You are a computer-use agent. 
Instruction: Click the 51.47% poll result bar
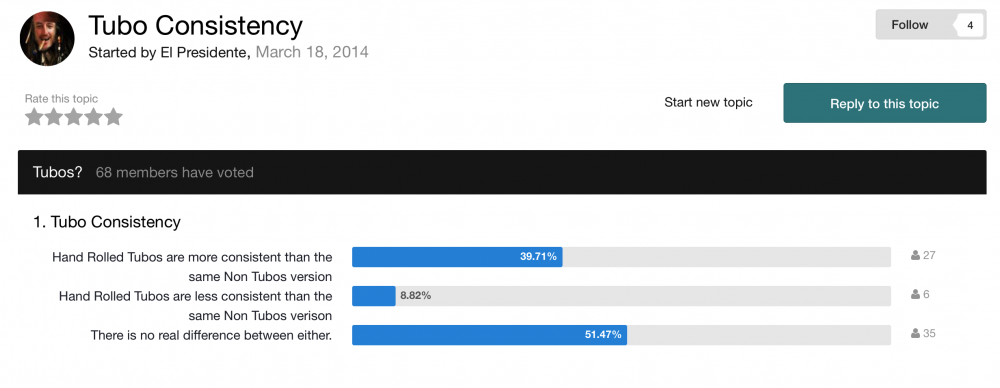489,334
